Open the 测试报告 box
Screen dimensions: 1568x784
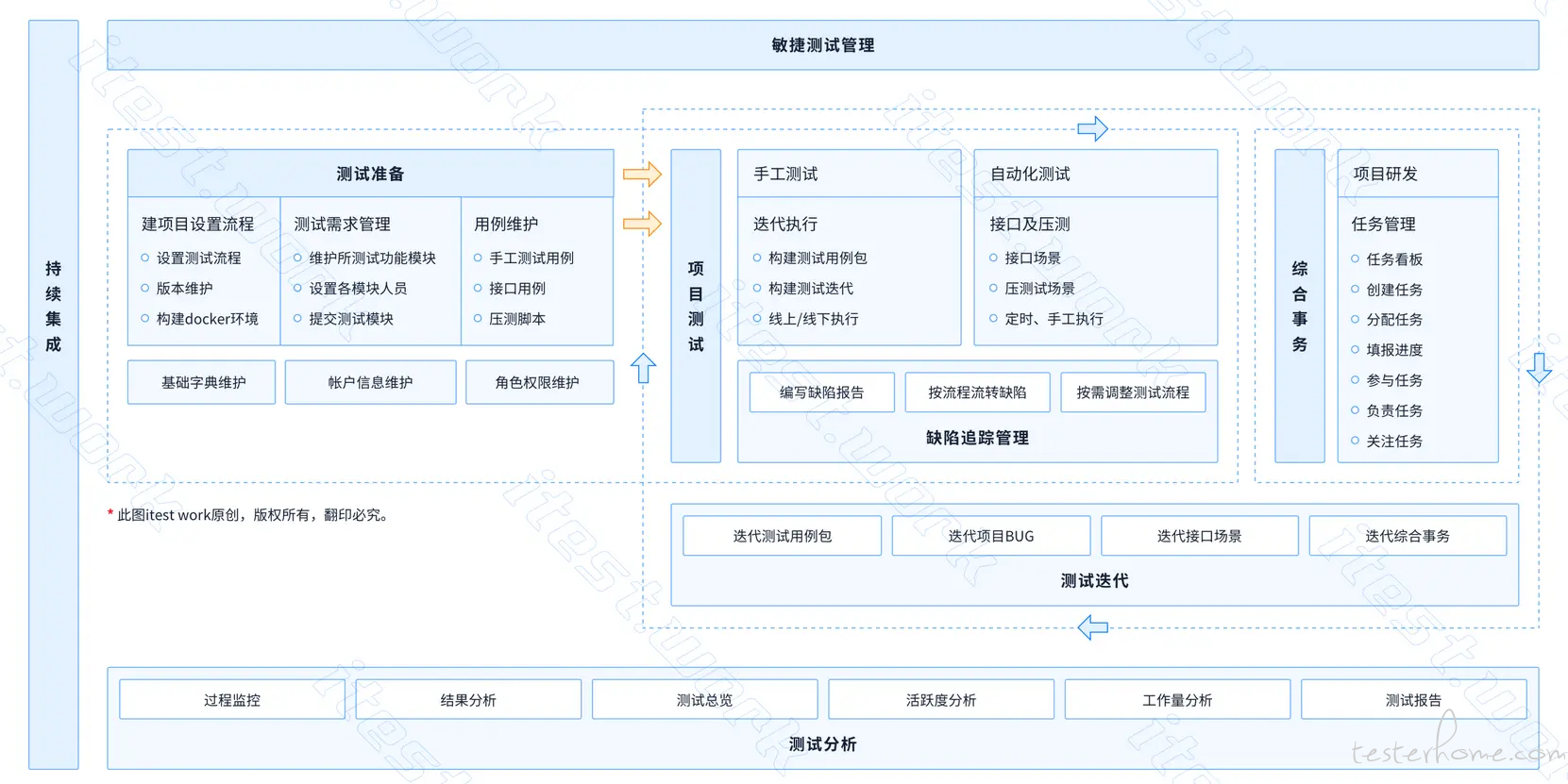[1414, 700]
